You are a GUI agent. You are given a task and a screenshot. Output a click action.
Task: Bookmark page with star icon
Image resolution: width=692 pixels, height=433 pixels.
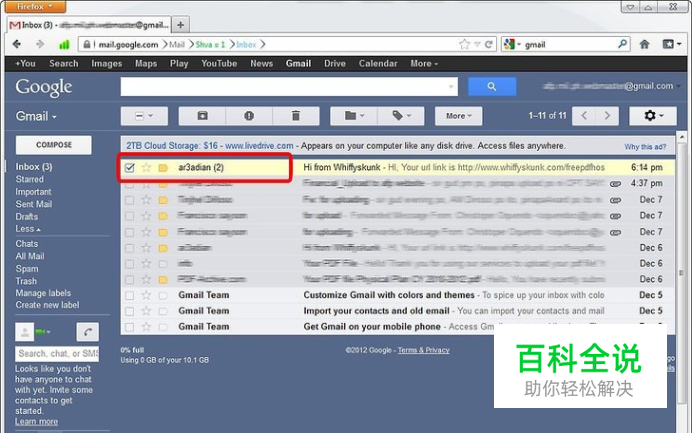[x=464, y=44]
